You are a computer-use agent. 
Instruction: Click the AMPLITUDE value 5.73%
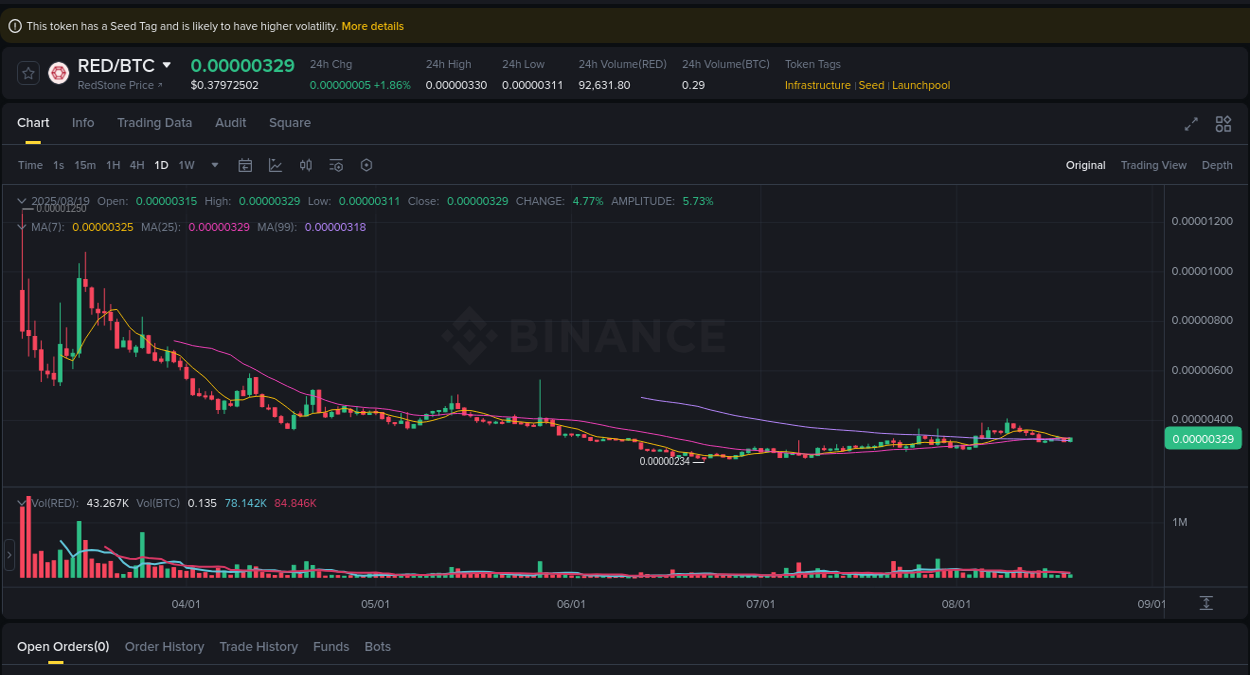click(698, 201)
